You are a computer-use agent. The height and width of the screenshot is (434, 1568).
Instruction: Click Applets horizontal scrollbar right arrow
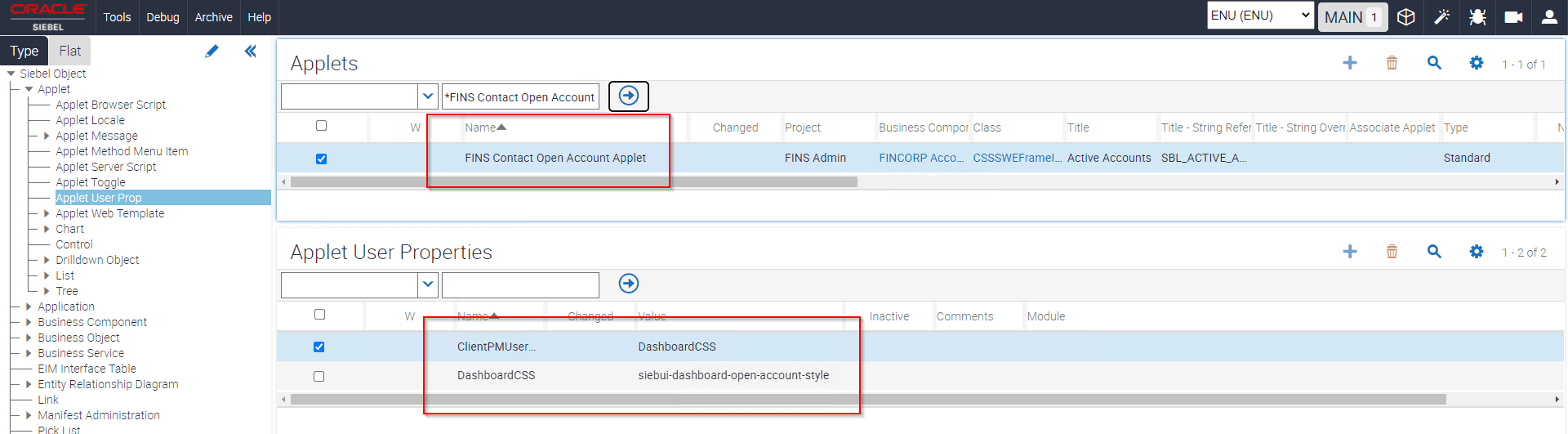coord(1557,182)
